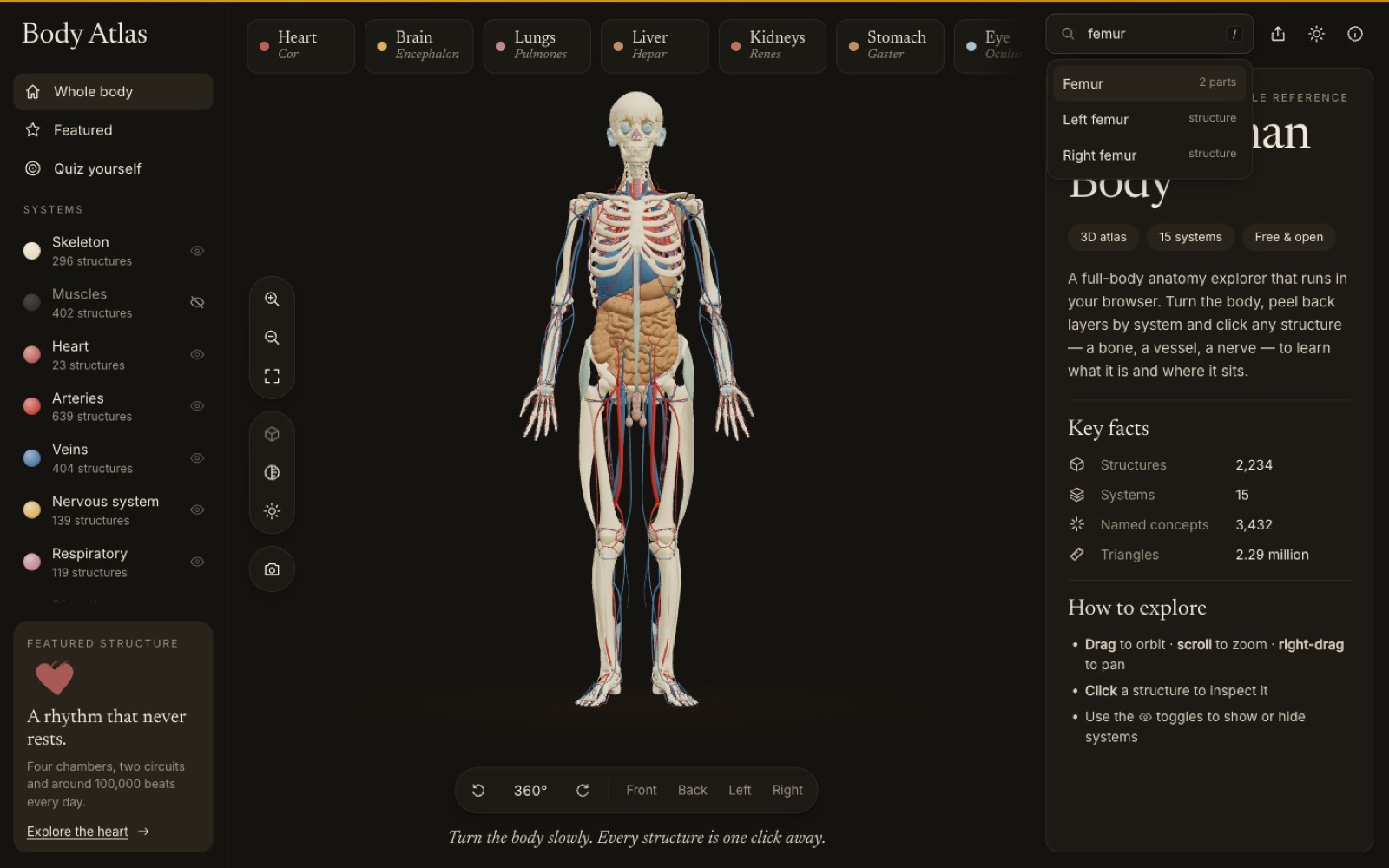Viewport: 1389px width, 868px height.
Task: Open the Featured section
Action: point(113,130)
